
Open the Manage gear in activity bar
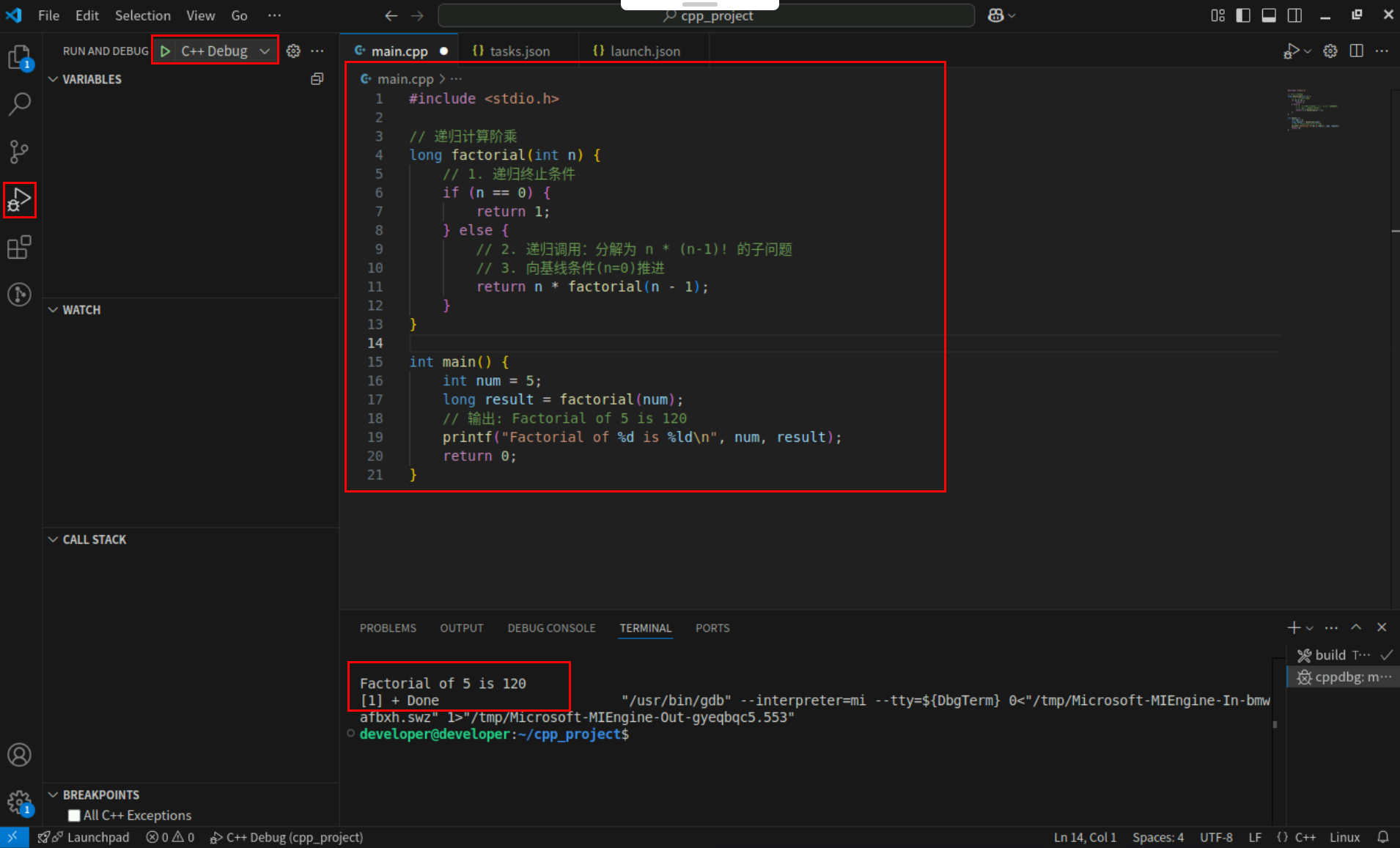coord(20,803)
